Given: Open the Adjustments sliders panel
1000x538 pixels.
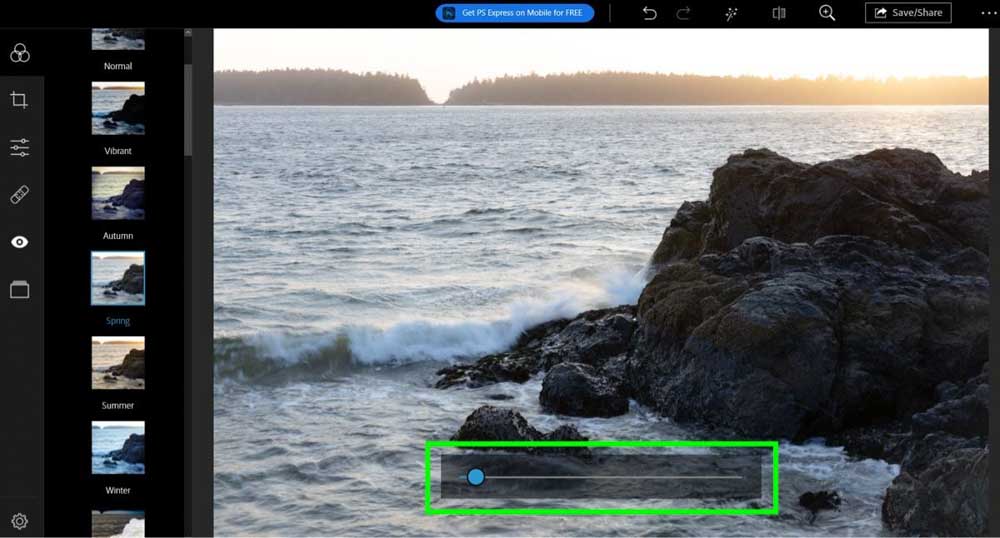Looking at the screenshot, I should pyautogui.click(x=20, y=147).
